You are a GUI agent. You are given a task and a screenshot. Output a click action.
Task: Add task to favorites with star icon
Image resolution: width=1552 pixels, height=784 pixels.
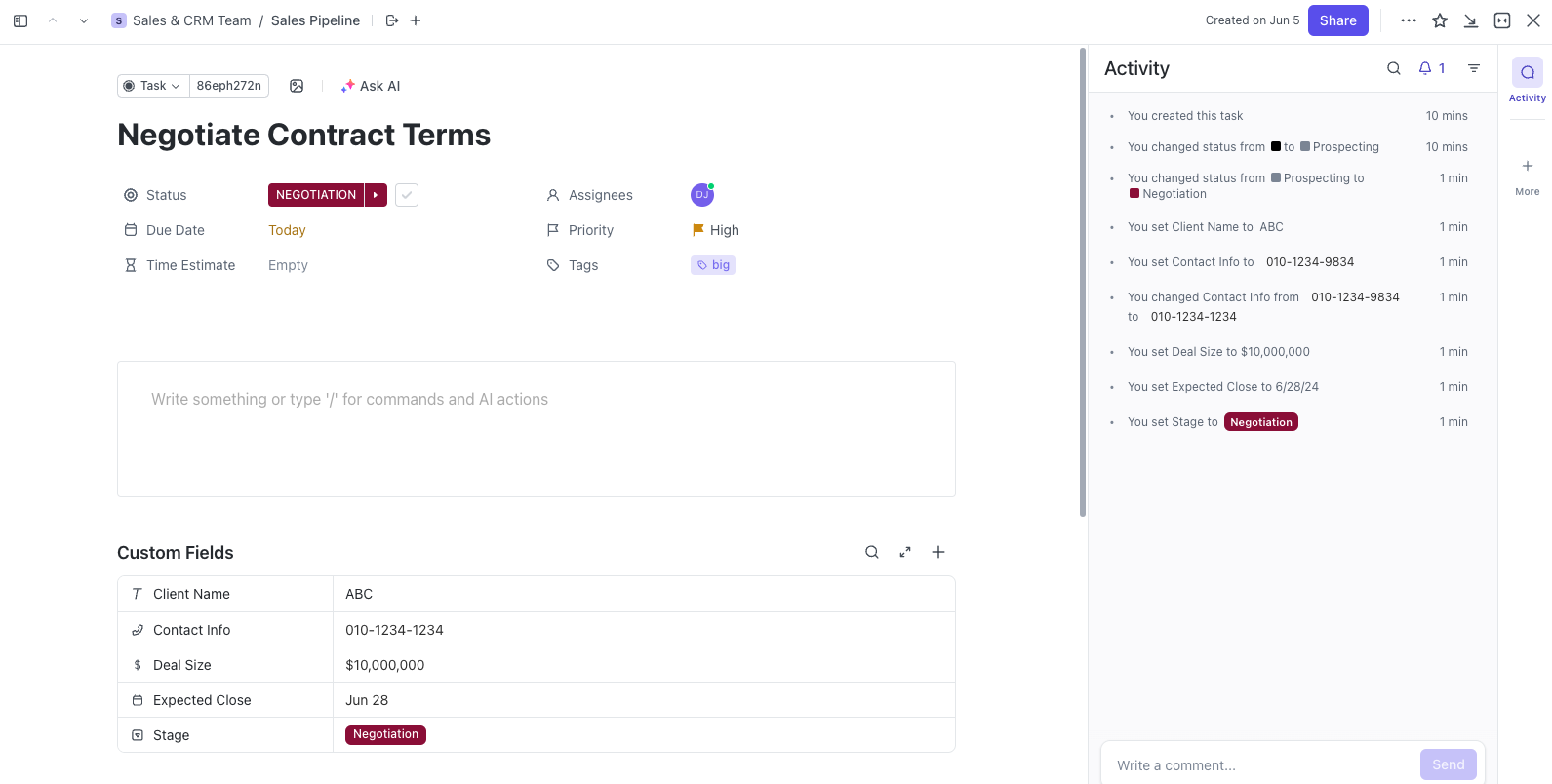(x=1440, y=20)
